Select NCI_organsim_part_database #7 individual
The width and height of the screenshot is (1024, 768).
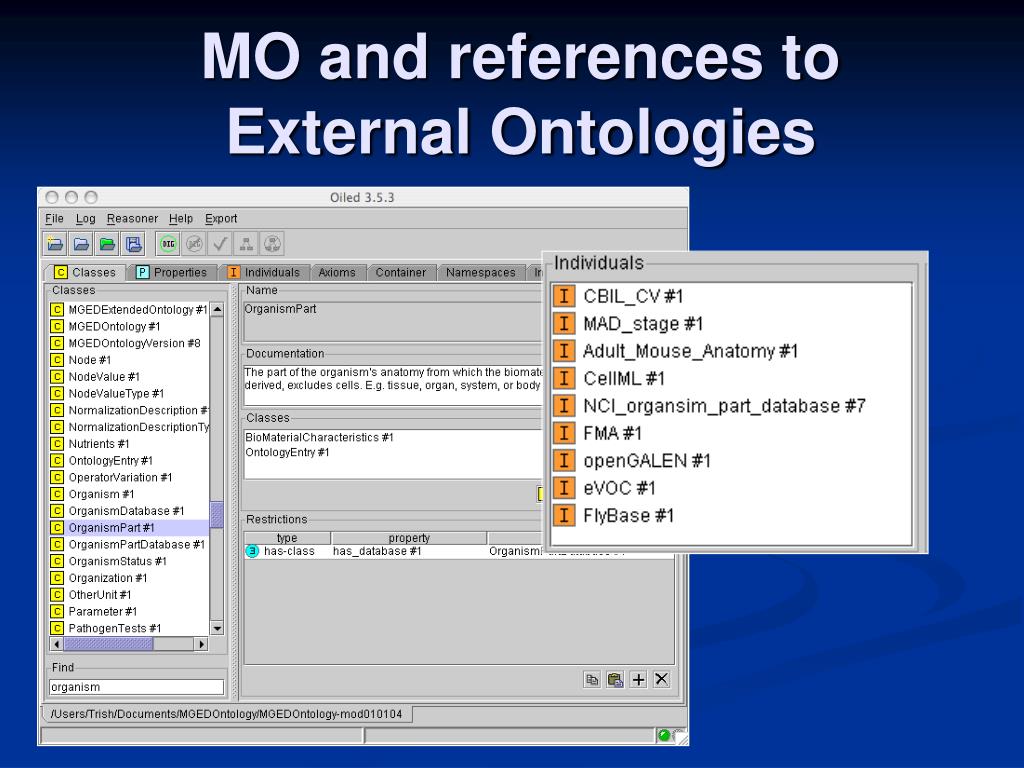tap(724, 406)
